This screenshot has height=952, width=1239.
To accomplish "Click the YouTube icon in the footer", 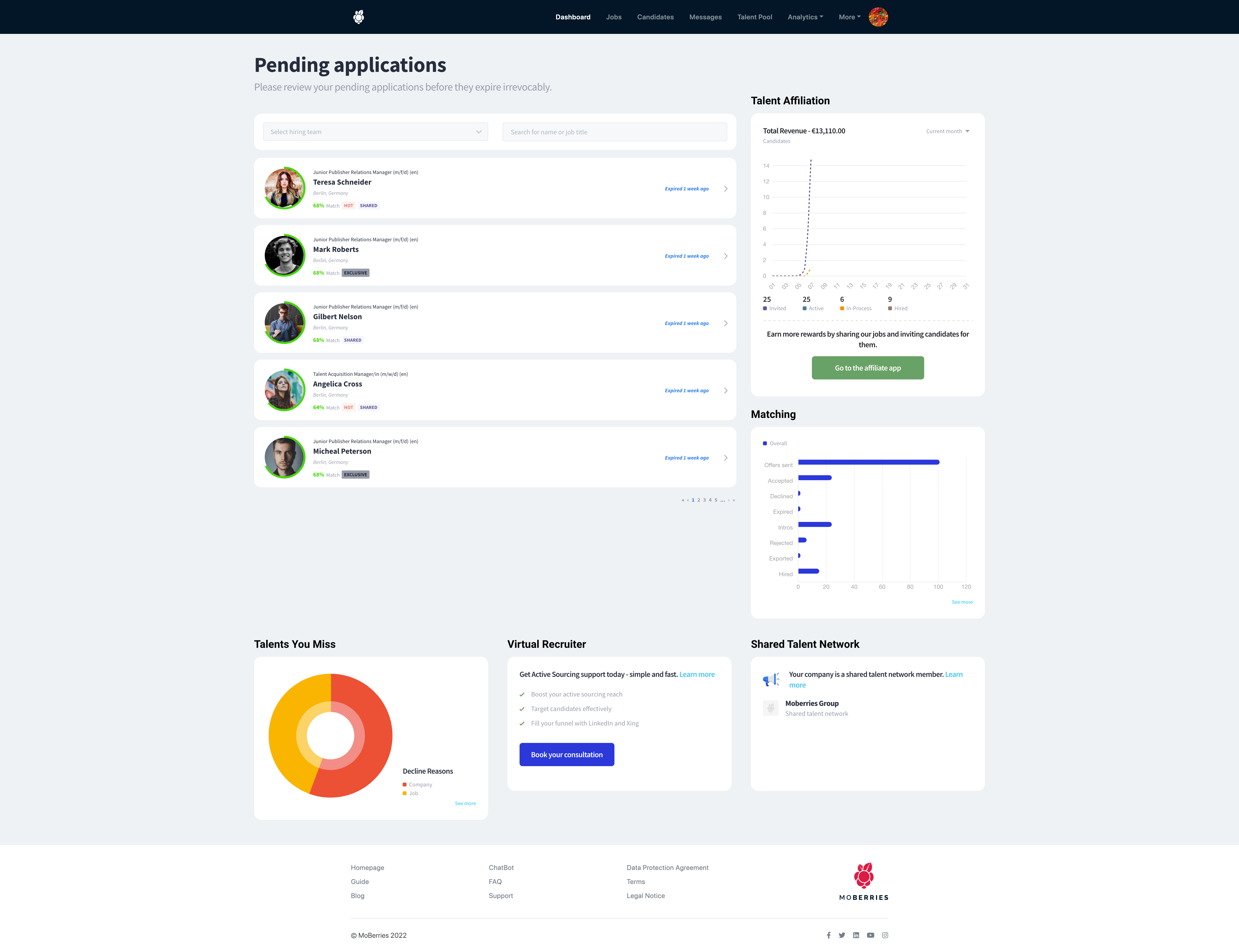I will point(870,935).
